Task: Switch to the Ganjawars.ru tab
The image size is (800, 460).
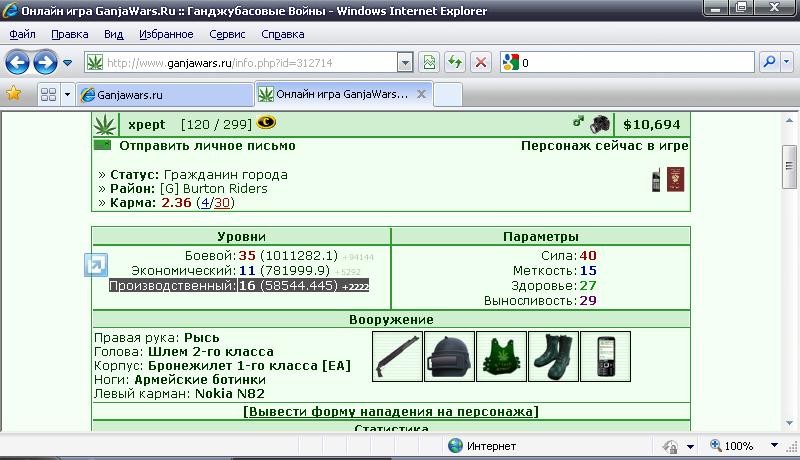Action: click(165, 95)
